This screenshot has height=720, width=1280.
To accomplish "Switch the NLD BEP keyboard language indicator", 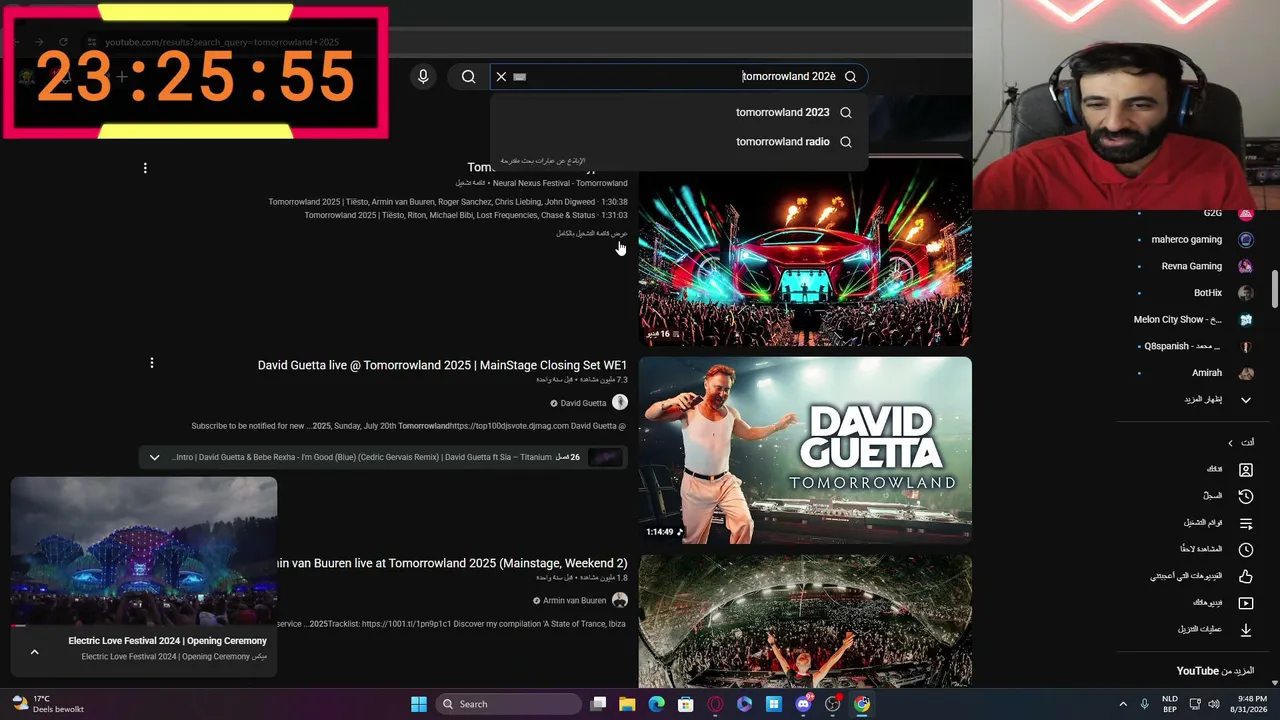I will [1170, 704].
